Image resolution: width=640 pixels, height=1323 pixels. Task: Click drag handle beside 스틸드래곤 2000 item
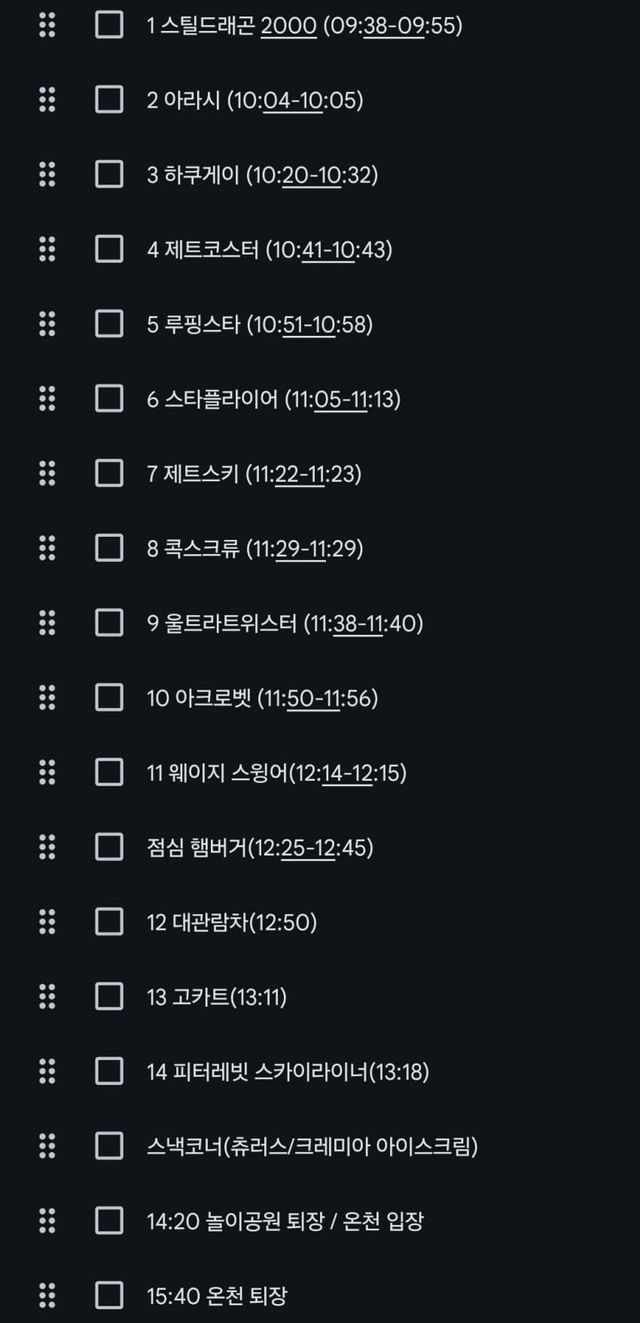pos(47,25)
